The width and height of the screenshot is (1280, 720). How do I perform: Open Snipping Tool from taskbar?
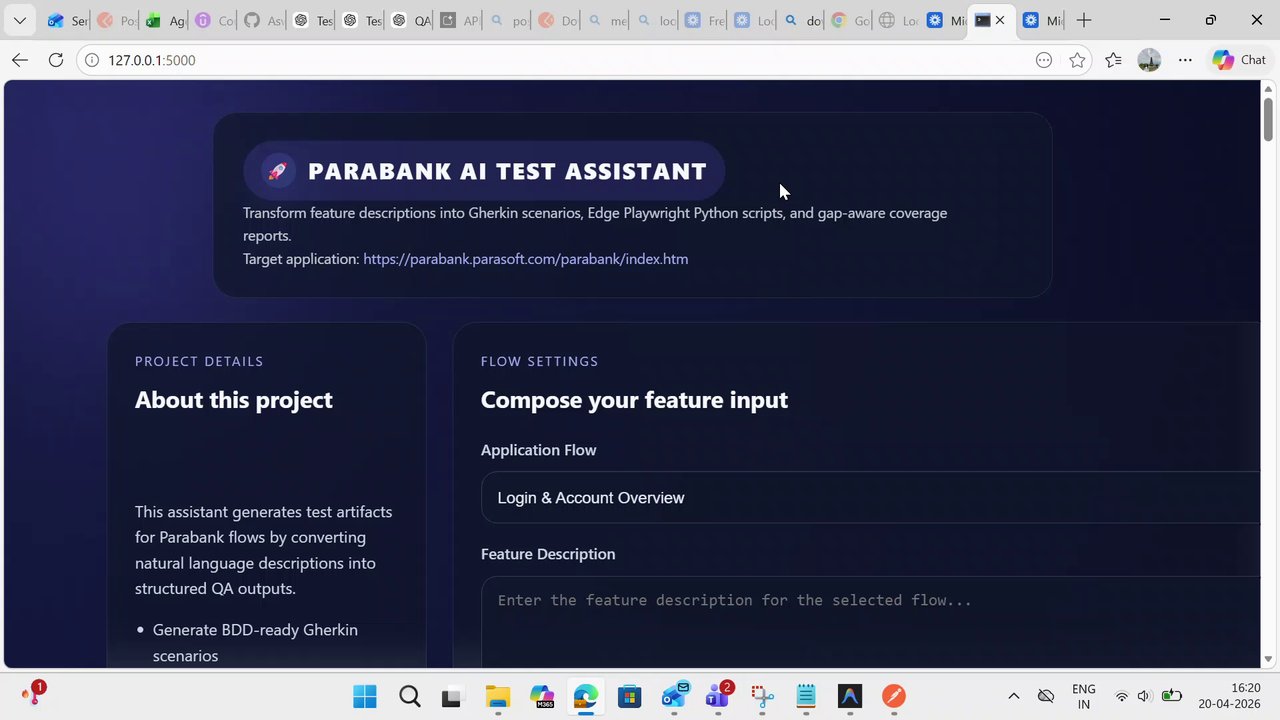point(762,696)
